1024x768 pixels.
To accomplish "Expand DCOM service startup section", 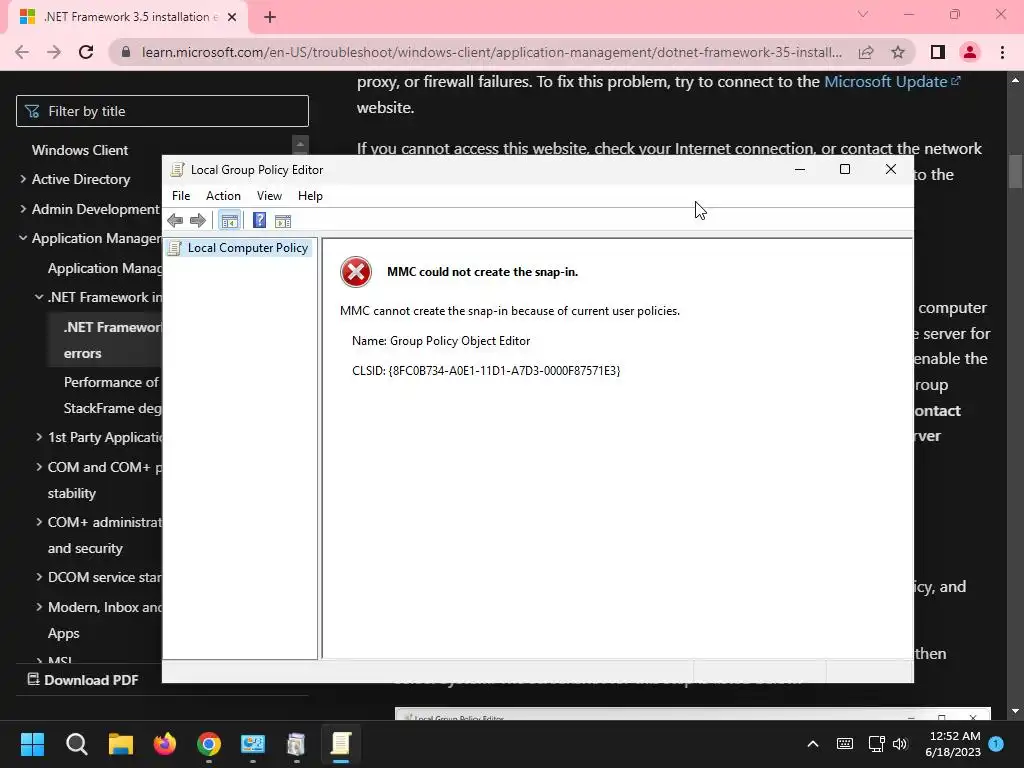I will pyautogui.click(x=39, y=577).
